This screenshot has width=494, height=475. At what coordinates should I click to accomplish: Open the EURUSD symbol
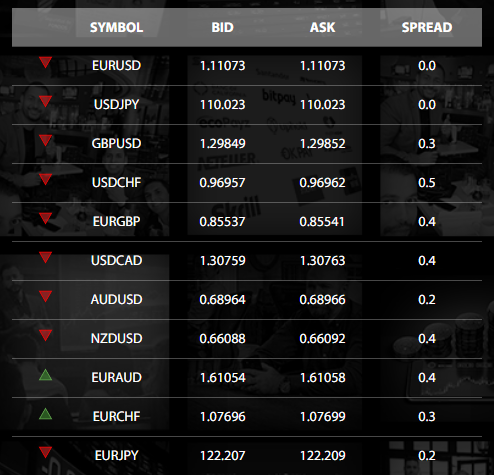coord(116,66)
